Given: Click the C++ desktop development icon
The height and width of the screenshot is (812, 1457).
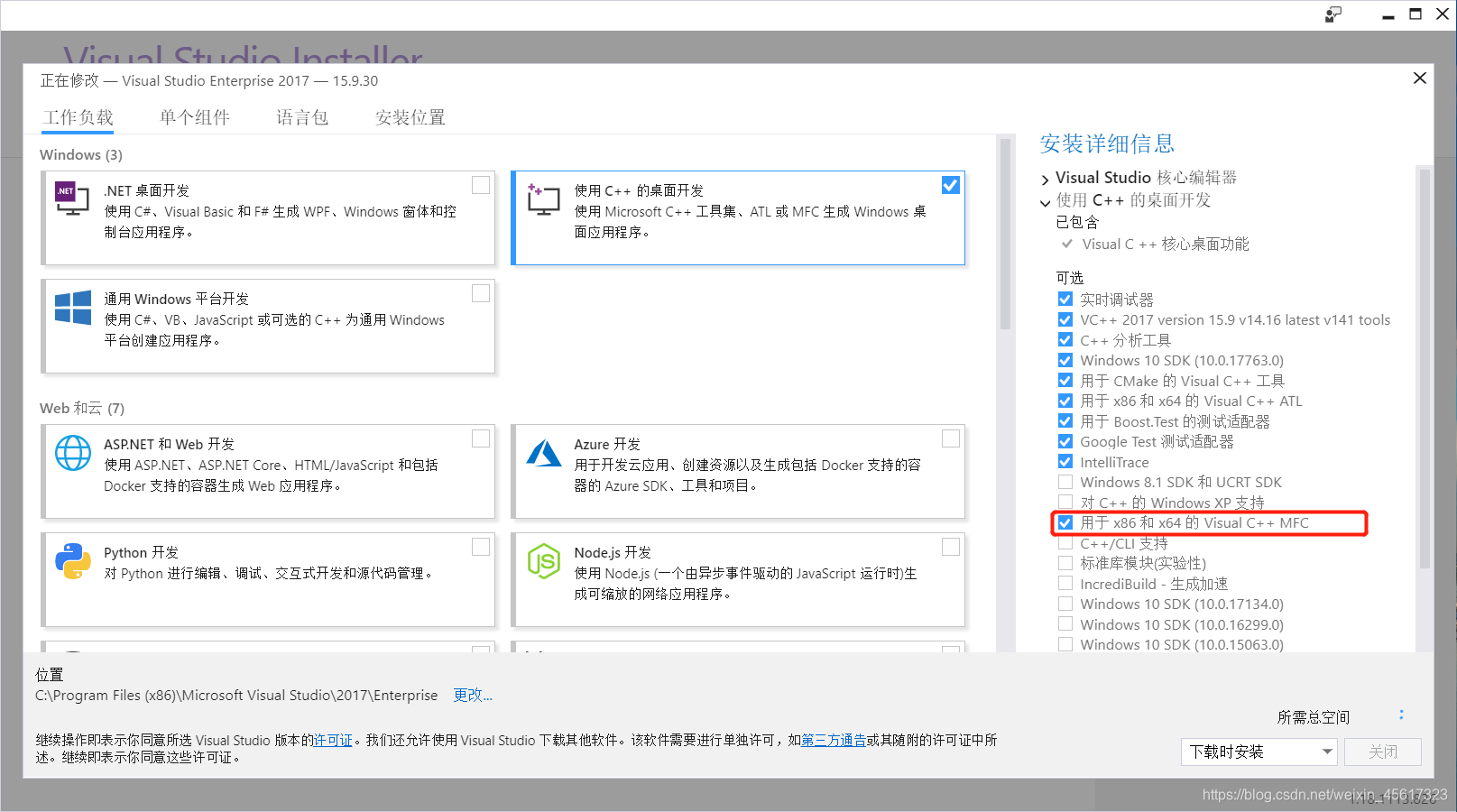Looking at the screenshot, I should tap(543, 199).
